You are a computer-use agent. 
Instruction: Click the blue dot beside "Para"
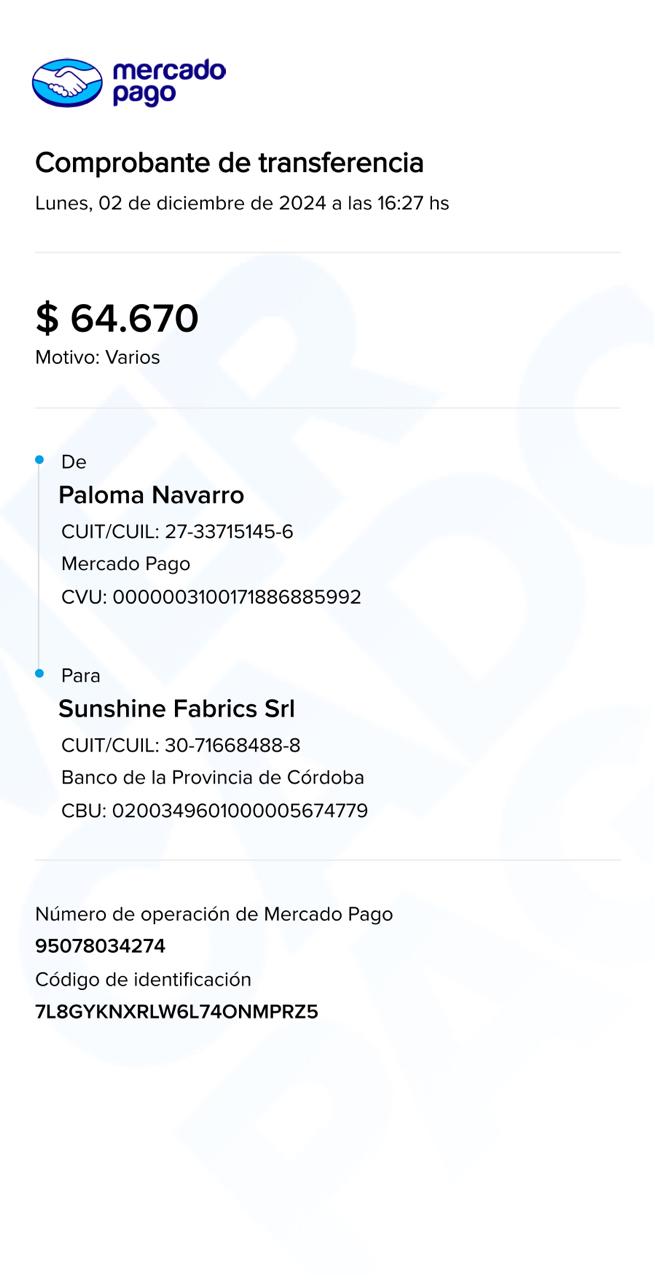[40, 674]
